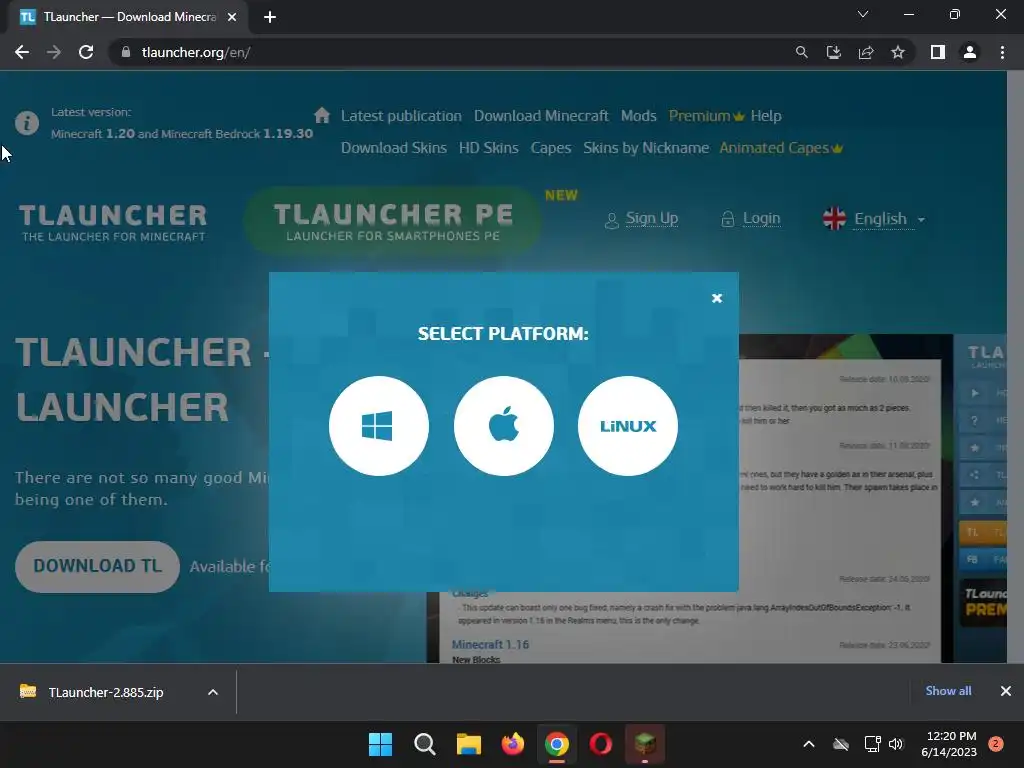Click the cloud sync tray icon
This screenshot has height=768, width=1024.
[841, 744]
